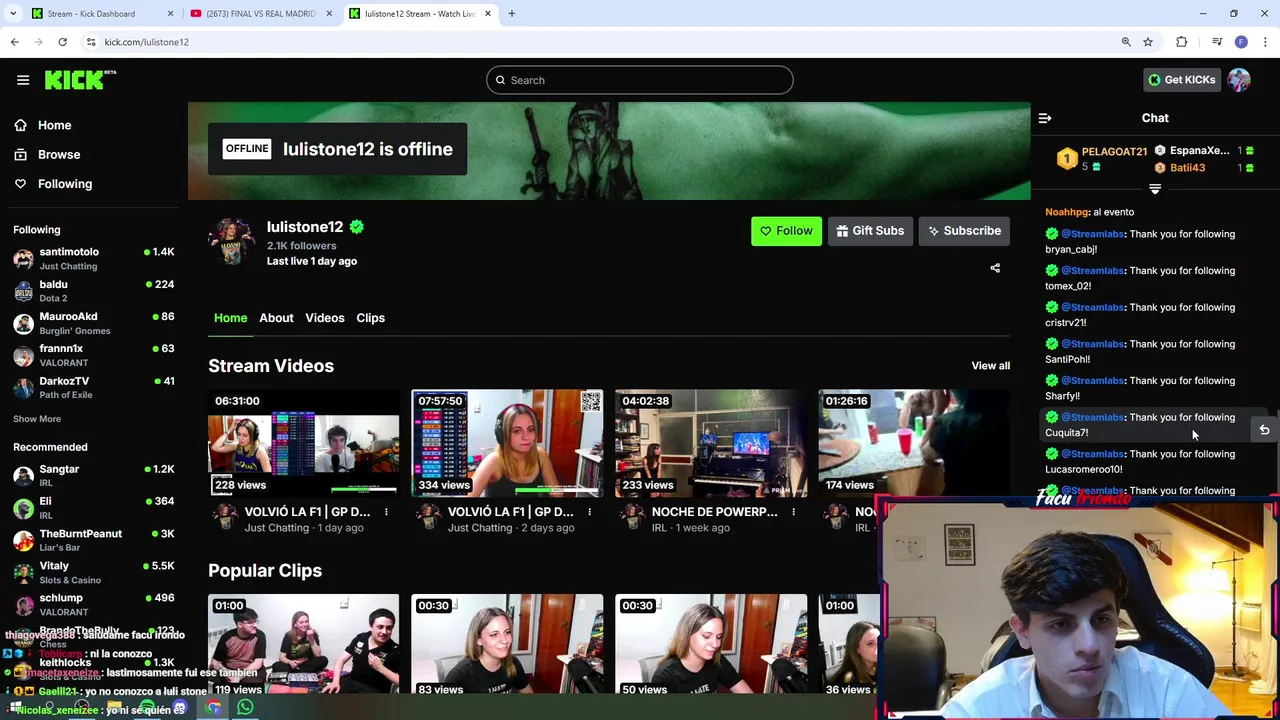
Task: Click PELAGOAT21 in chat leaderboard
Action: pyautogui.click(x=1114, y=152)
